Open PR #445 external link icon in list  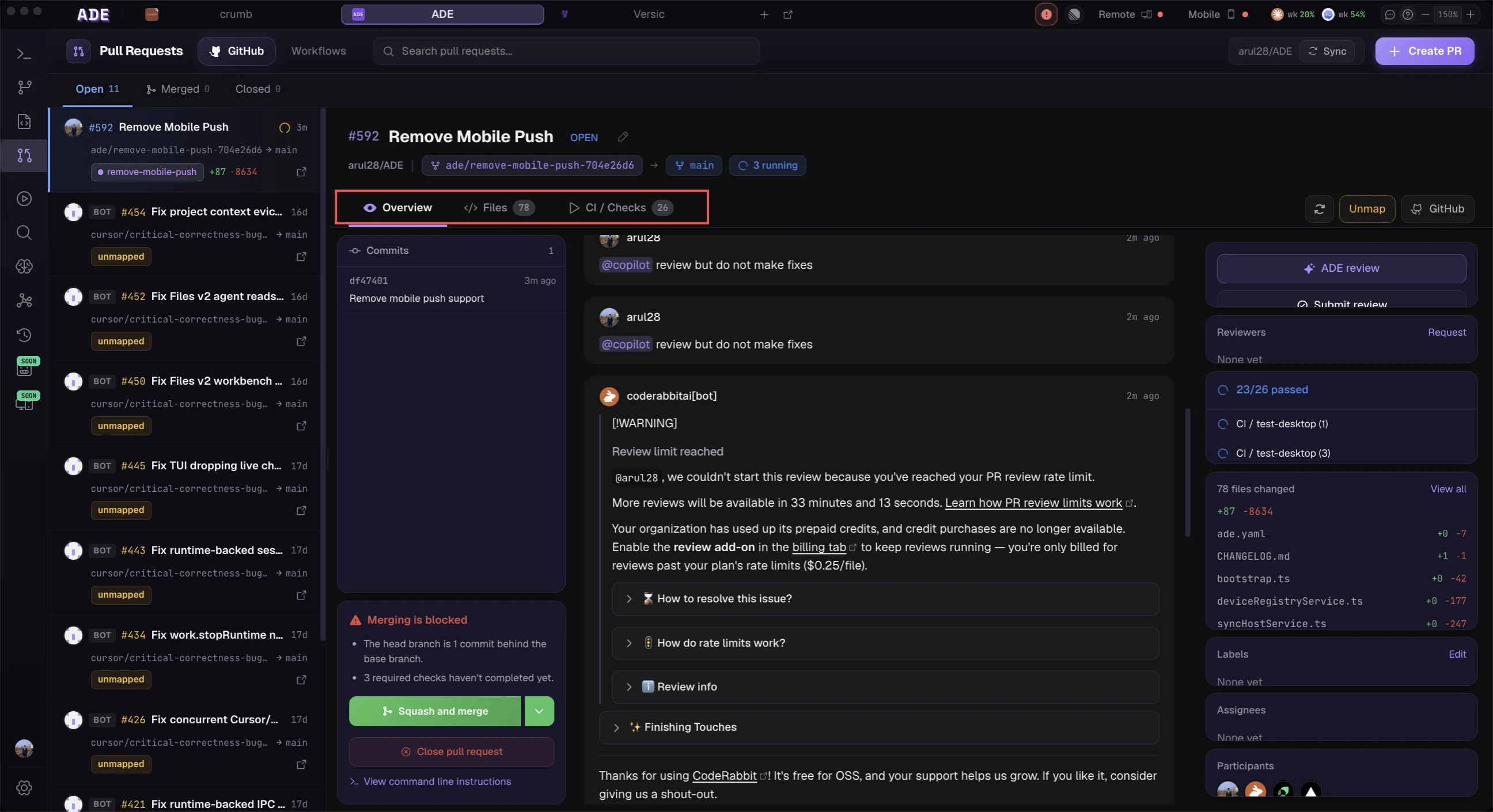point(301,511)
